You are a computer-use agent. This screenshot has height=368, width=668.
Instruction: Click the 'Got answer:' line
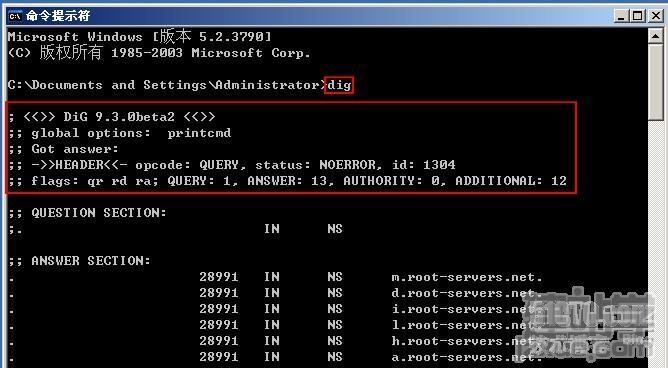click(x=63, y=149)
